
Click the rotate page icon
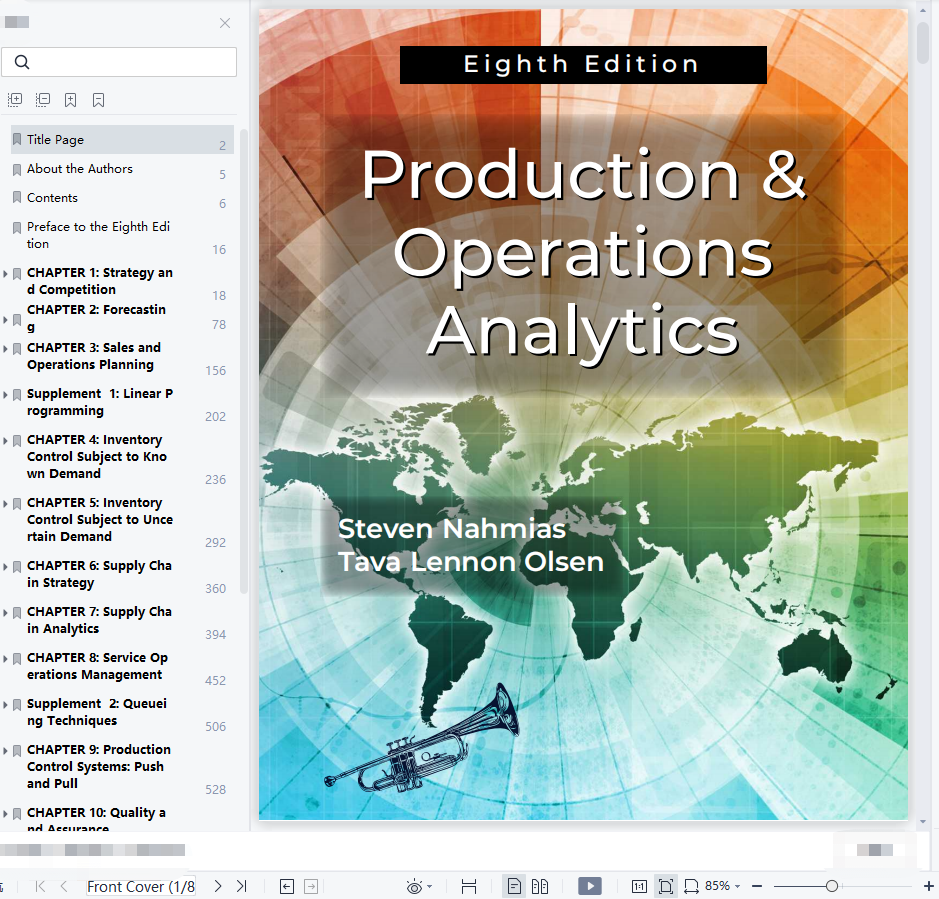(691, 886)
